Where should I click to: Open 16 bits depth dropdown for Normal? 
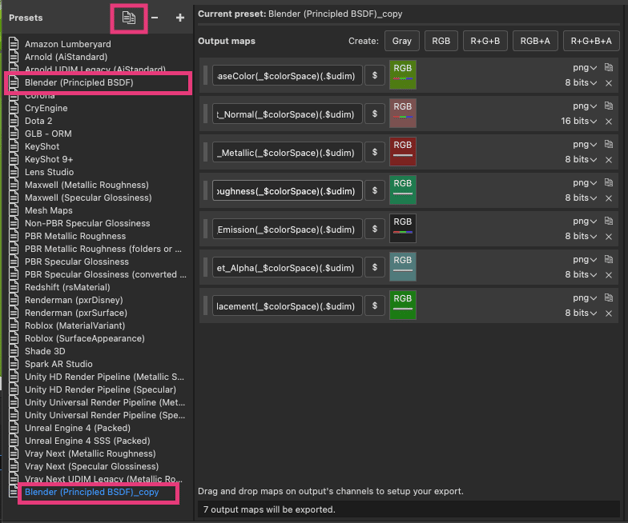(579, 121)
